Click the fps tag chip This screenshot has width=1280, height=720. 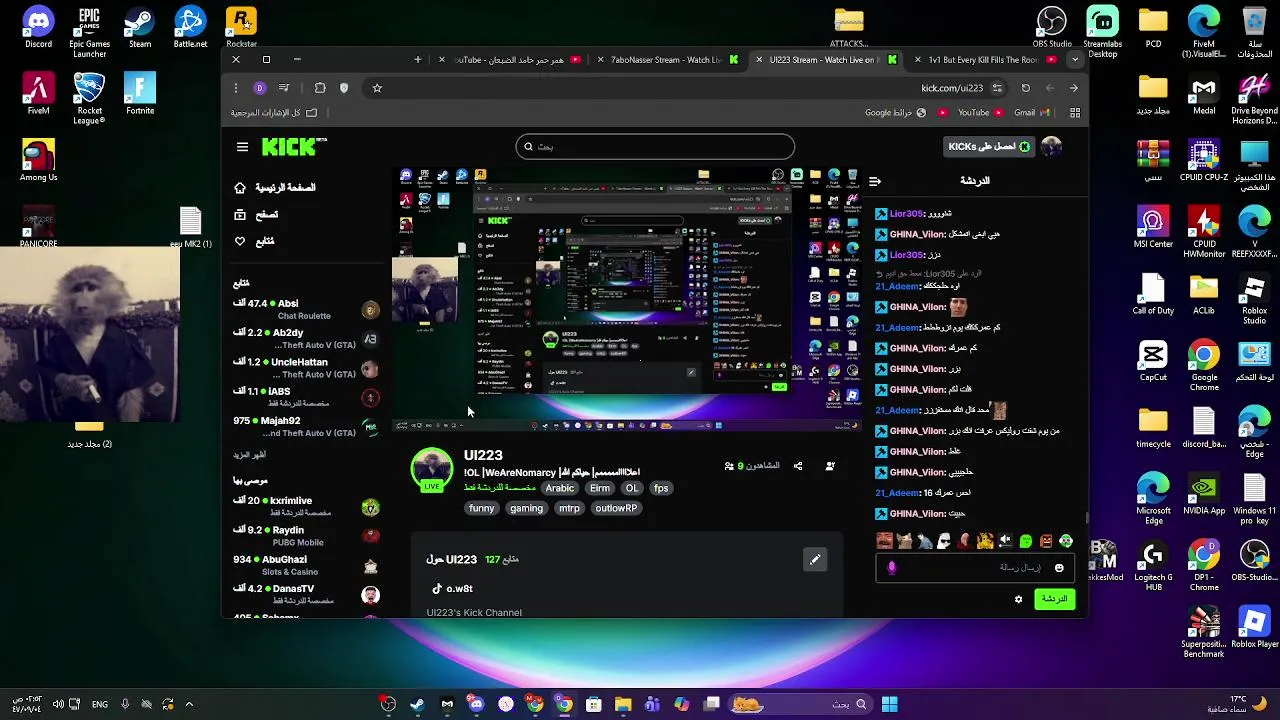pos(661,488)
